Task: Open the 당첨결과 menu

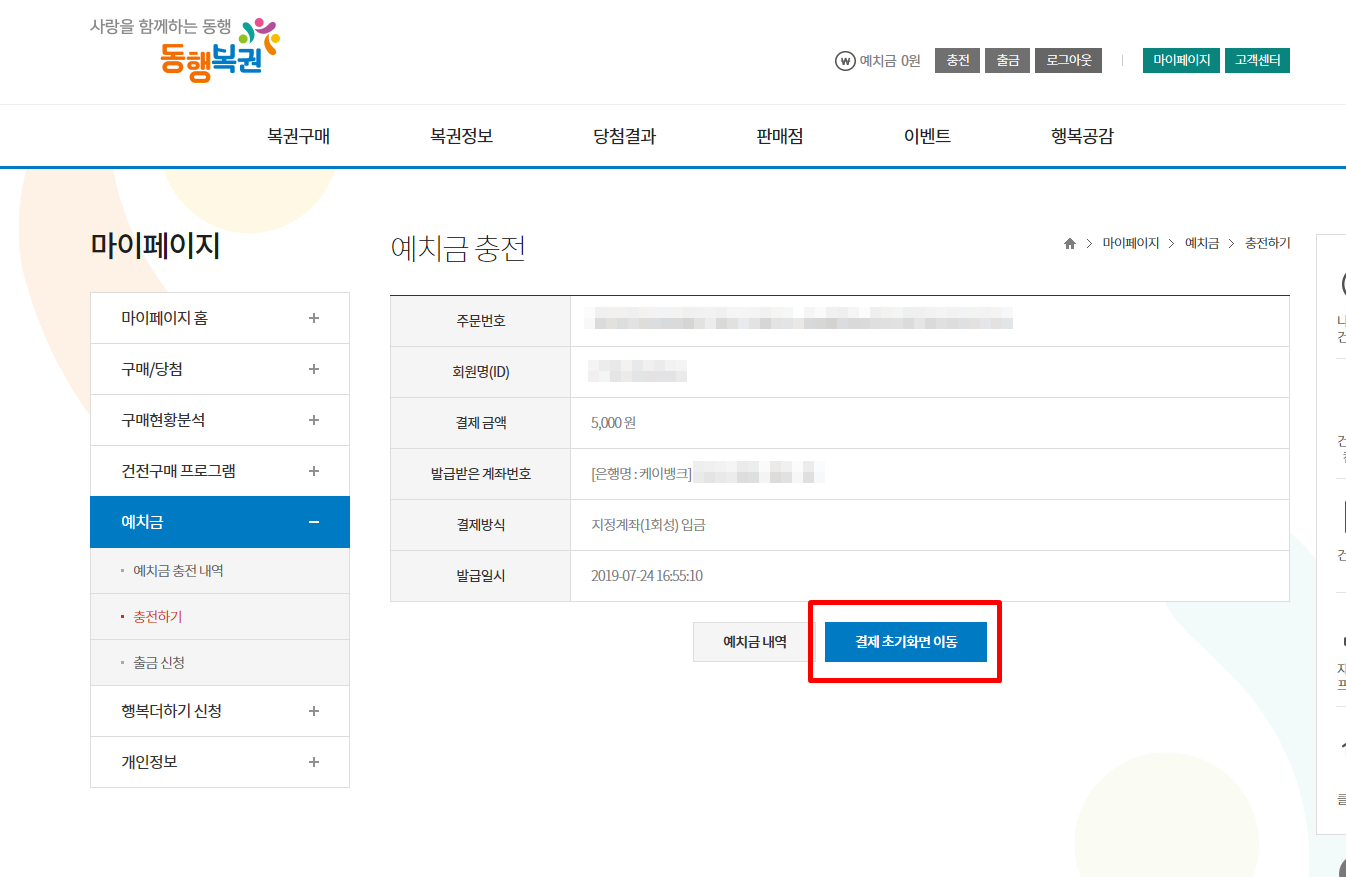Action: coord(625,137)
